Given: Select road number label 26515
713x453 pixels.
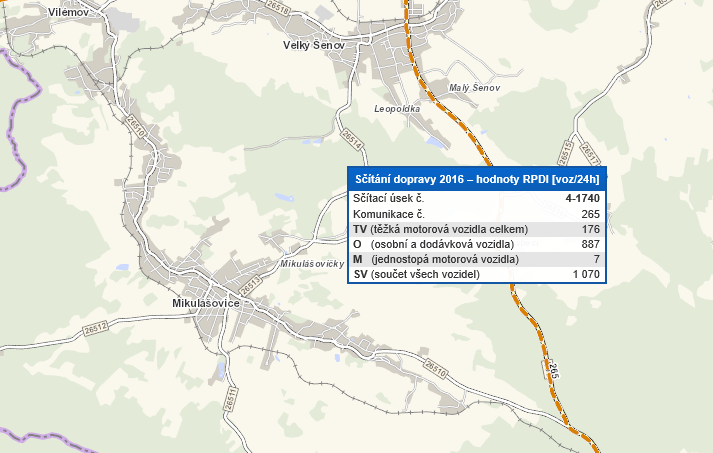Looking at the screenshot, I should pyautogui.click(x=565, y=153).
